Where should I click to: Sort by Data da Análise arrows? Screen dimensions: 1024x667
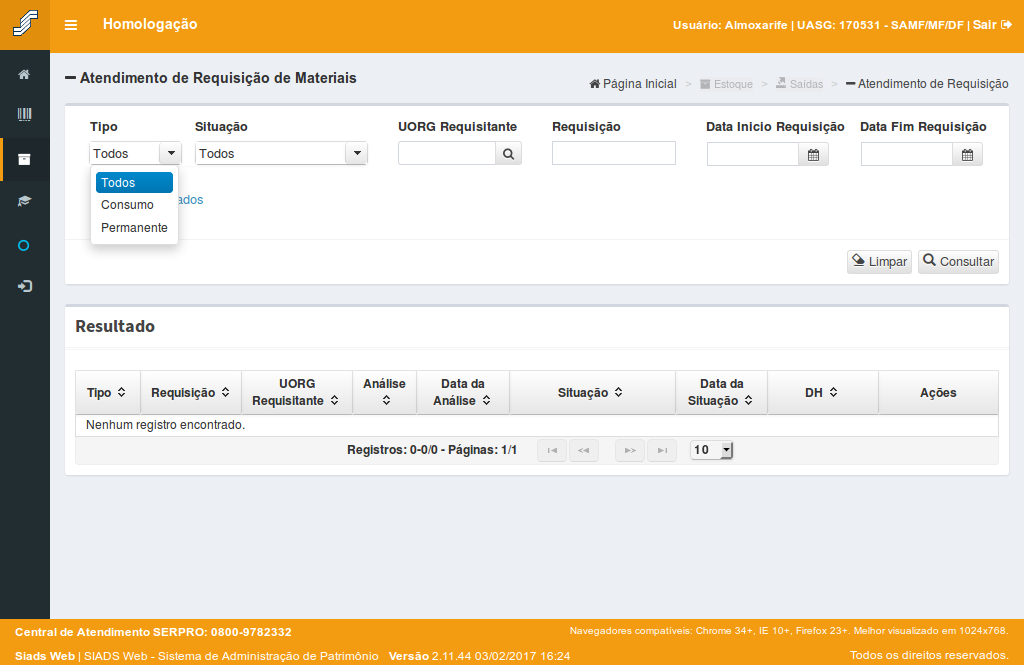click(x=487, y=400)
